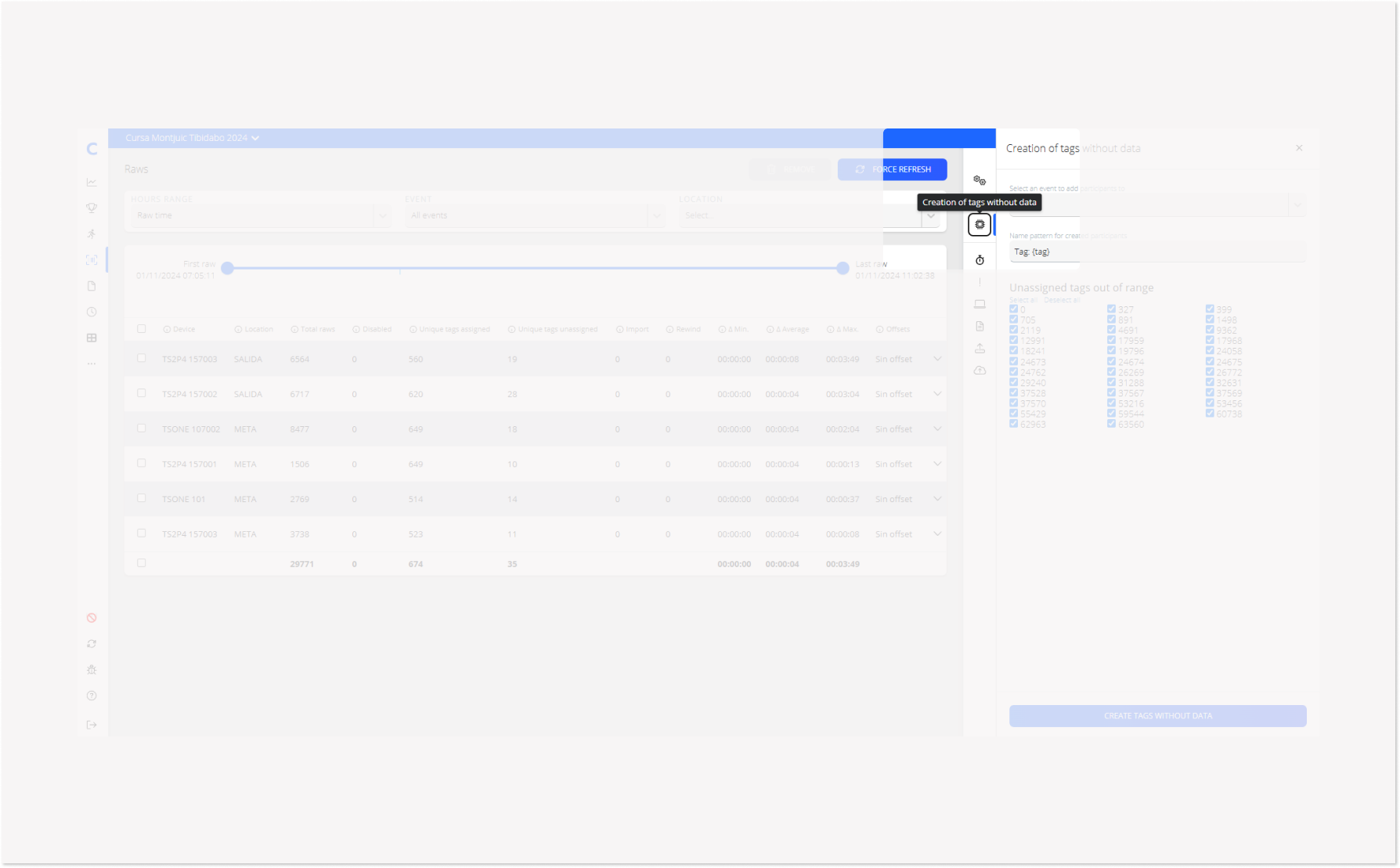Image resolution: width=1400 pixels, height=868 pixels.
Task: Open the Location Select dropdown
Action: 809,215
